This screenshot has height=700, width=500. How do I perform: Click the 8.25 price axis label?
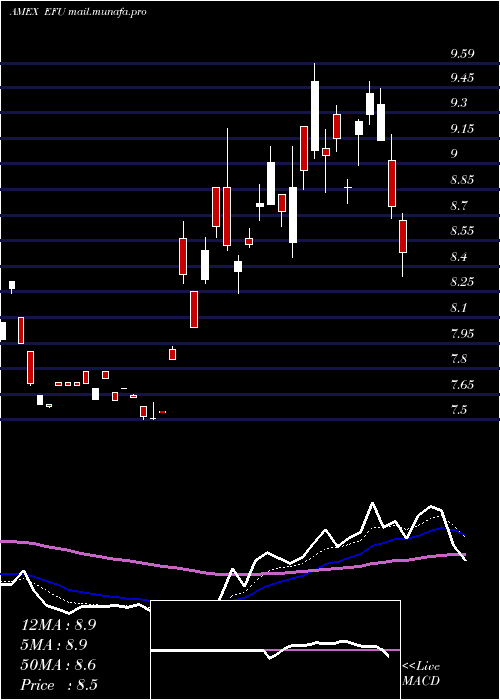pos(462,282)
